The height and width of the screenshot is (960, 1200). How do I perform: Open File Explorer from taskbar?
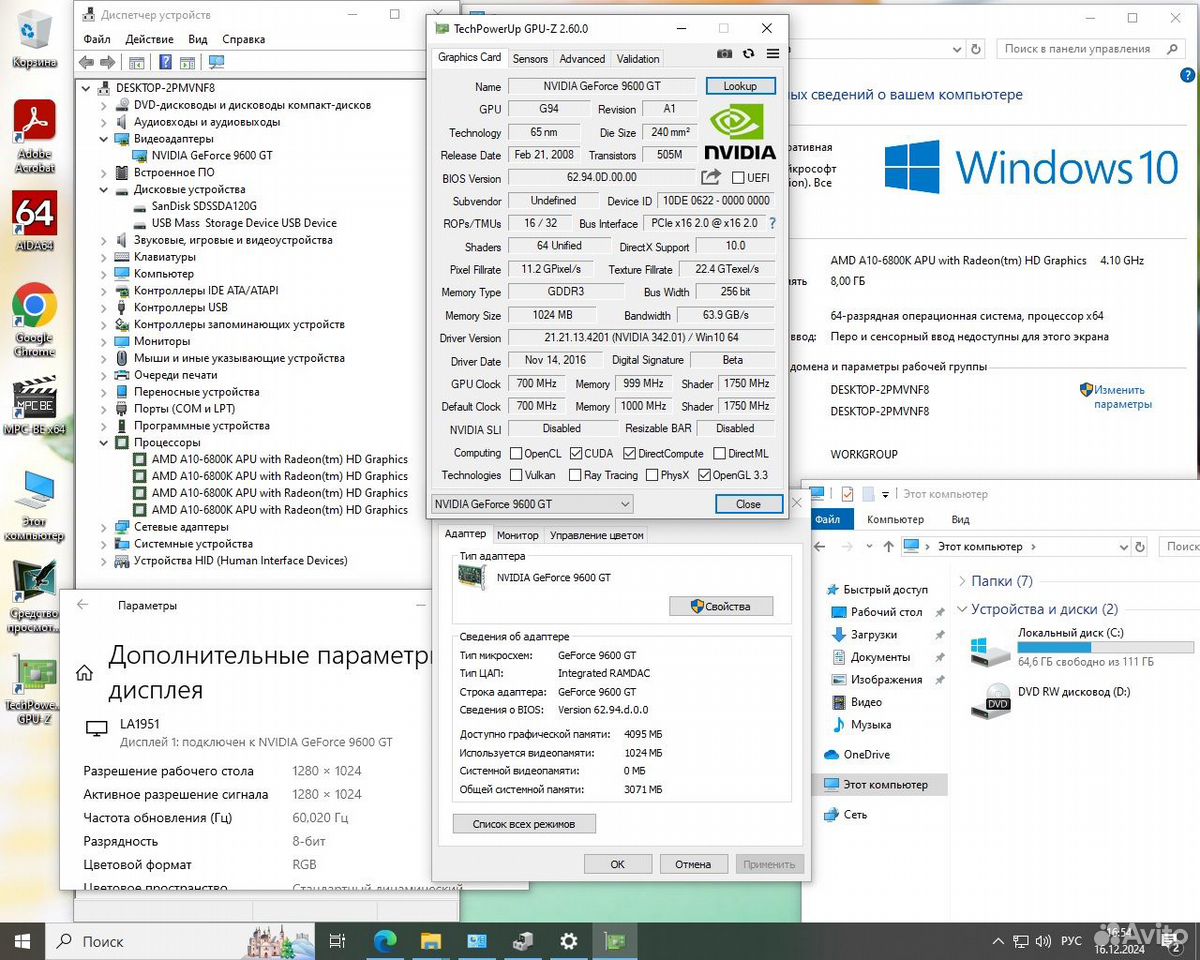click(431, 941)
